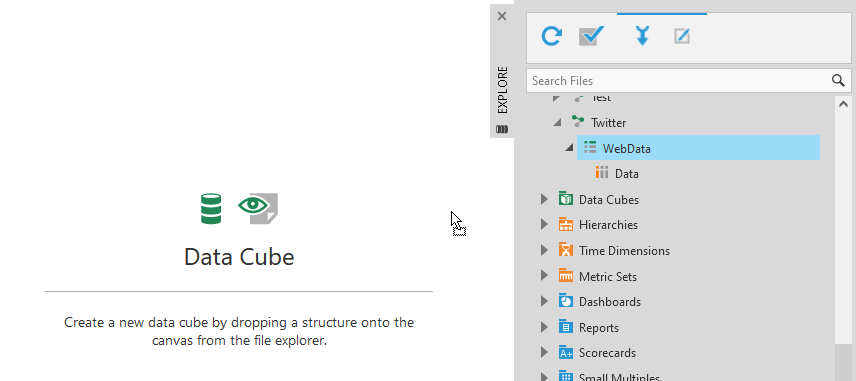The image size is (856, 381).
Task: Click the Scorecards A+ folder icon
Action: [x=566, y=353]
